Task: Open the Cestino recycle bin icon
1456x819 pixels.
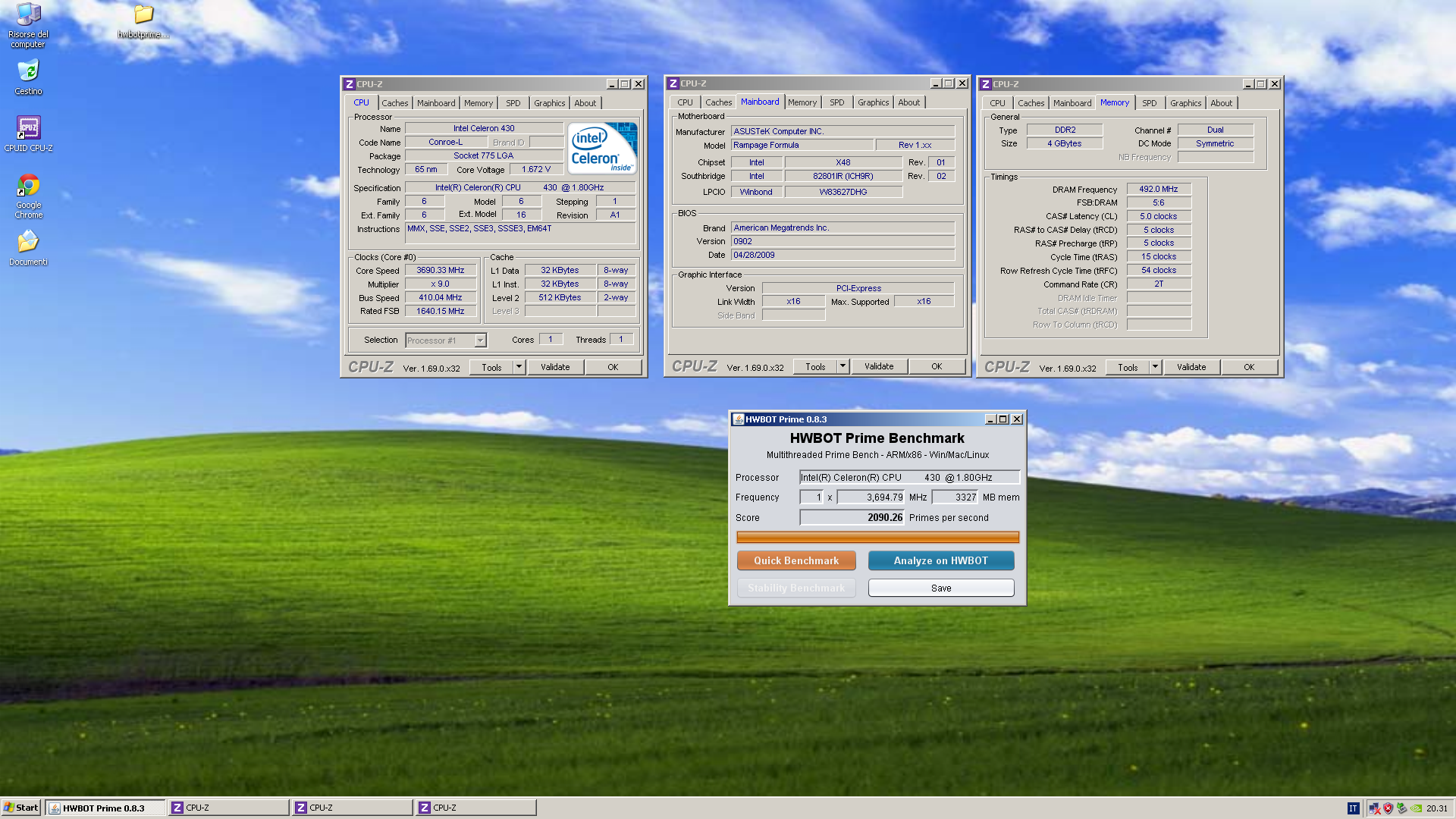Action: 28,77
